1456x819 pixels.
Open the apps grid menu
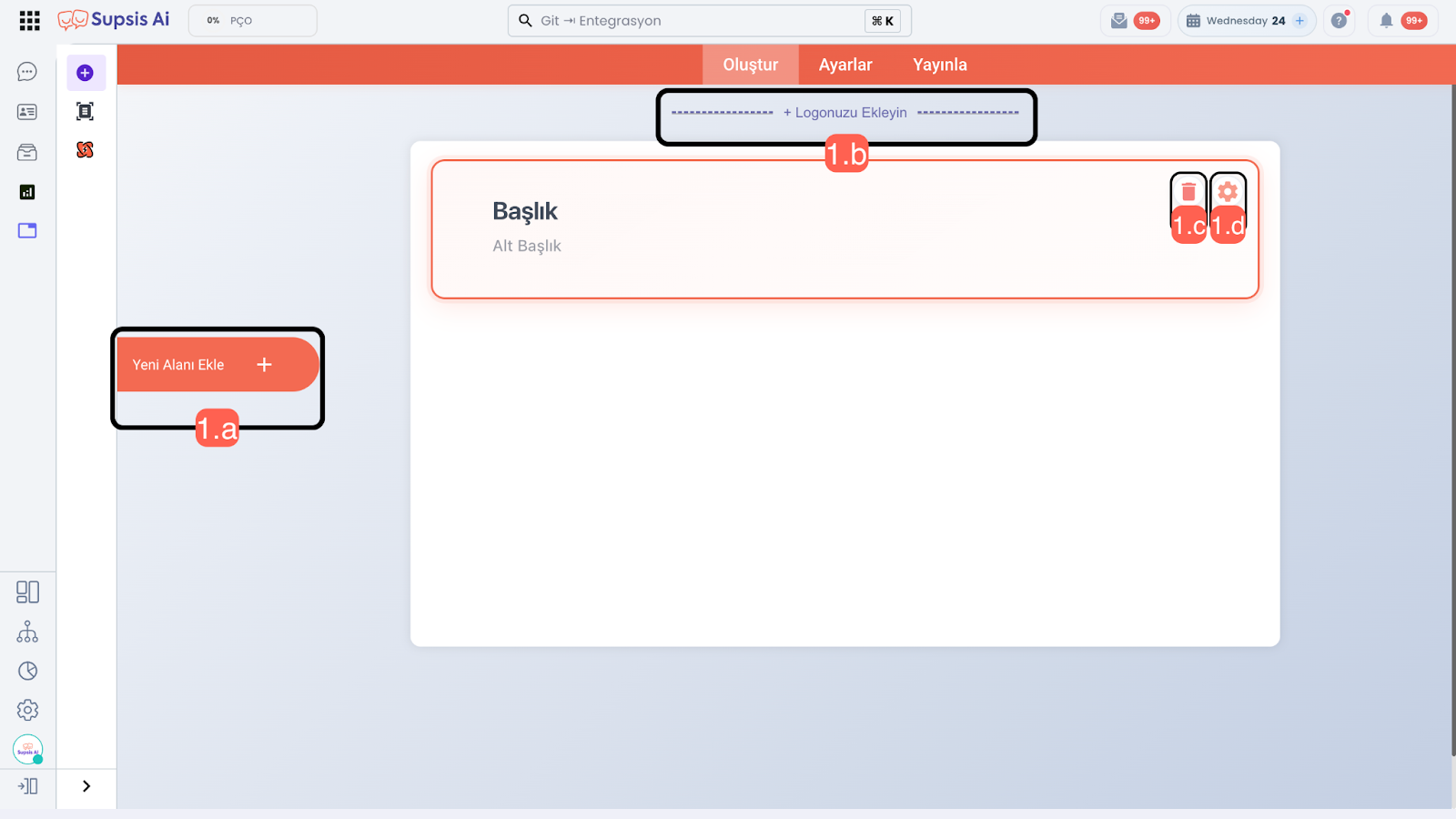(x=29, y=21)
